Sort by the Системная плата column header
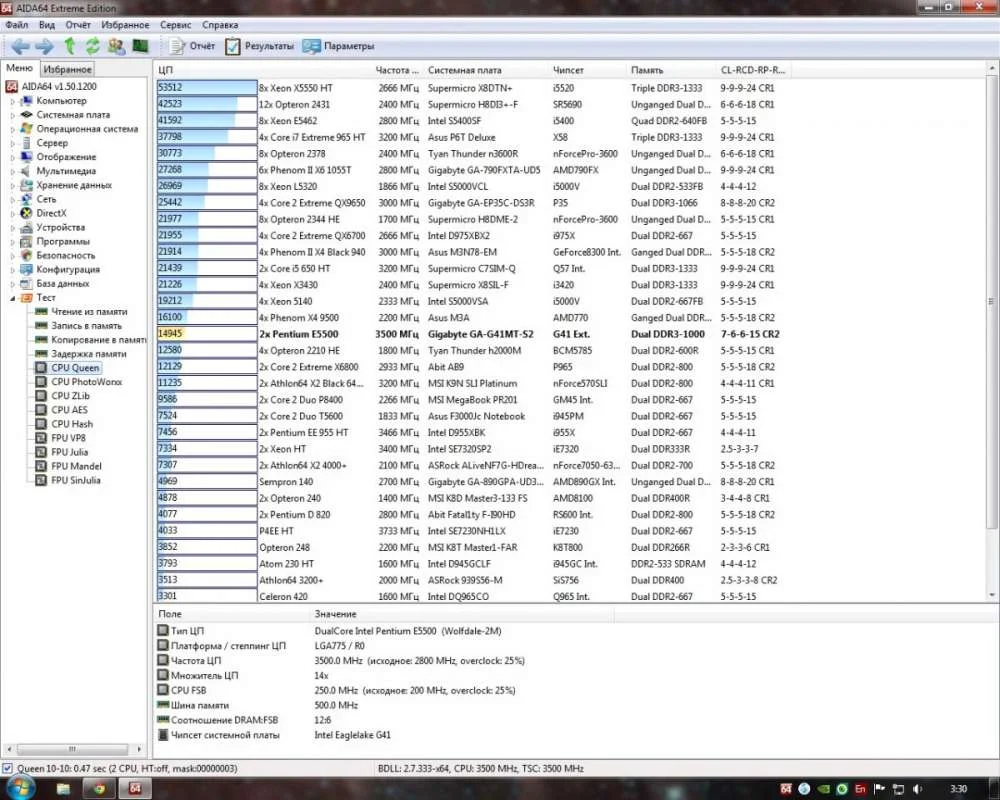1000x800 pixels. (x=464, y=70)
